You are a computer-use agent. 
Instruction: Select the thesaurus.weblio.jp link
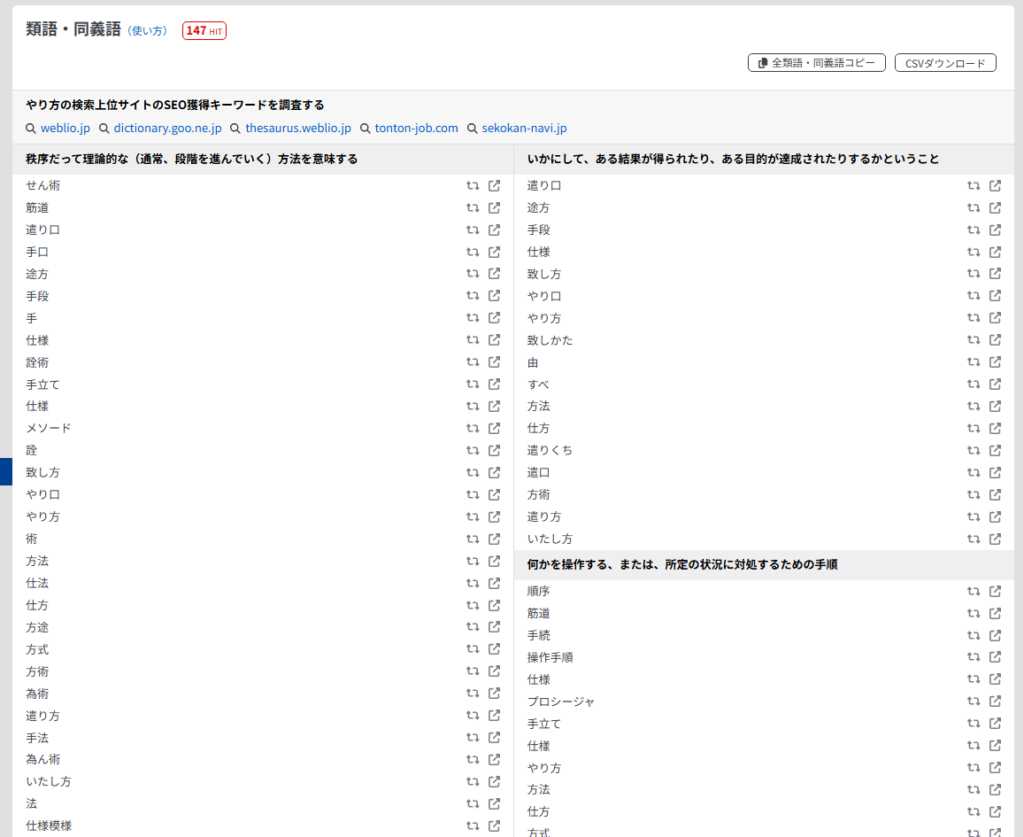298,128
